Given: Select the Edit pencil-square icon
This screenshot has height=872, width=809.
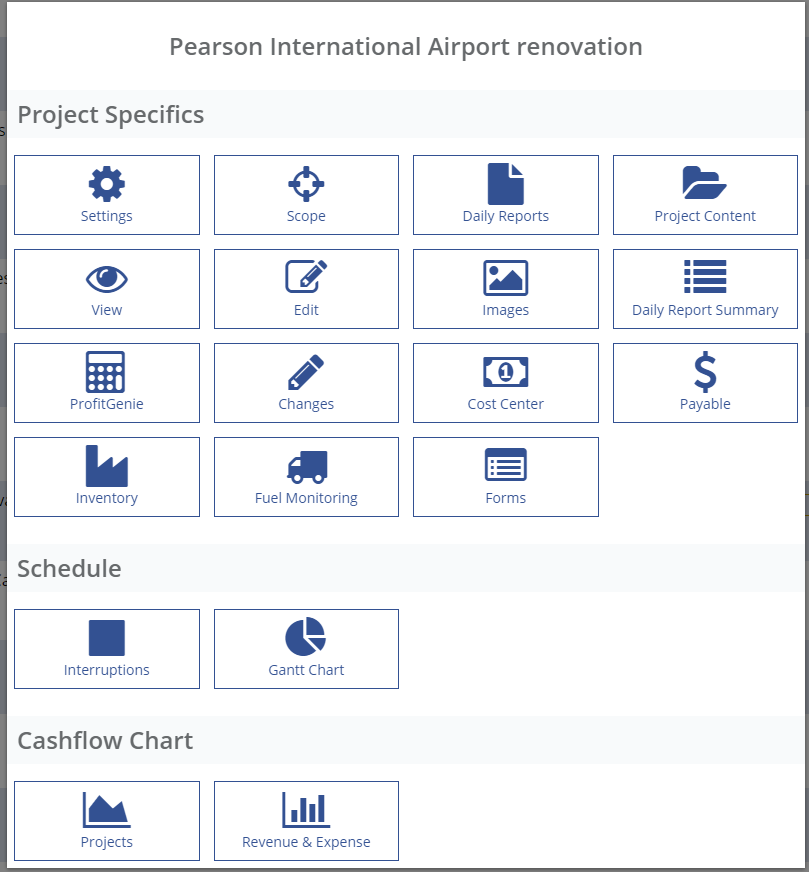Looking at the screenshot, I should coord(306,278).
